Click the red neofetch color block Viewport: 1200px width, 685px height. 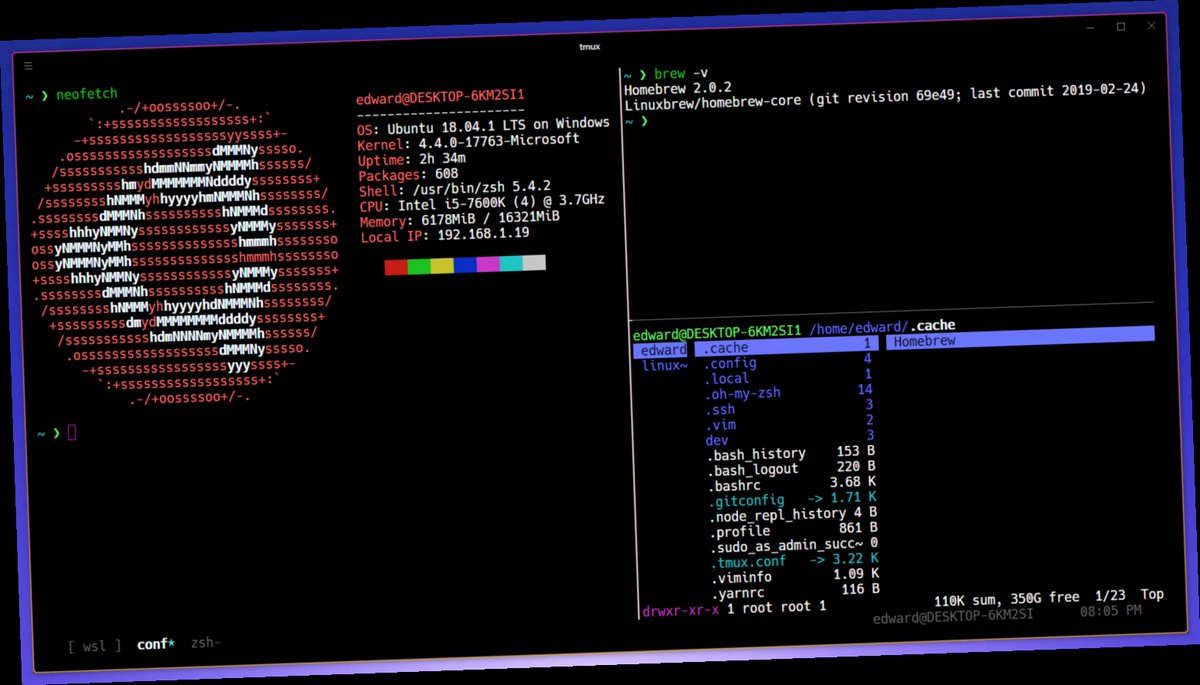coord(396,267)
